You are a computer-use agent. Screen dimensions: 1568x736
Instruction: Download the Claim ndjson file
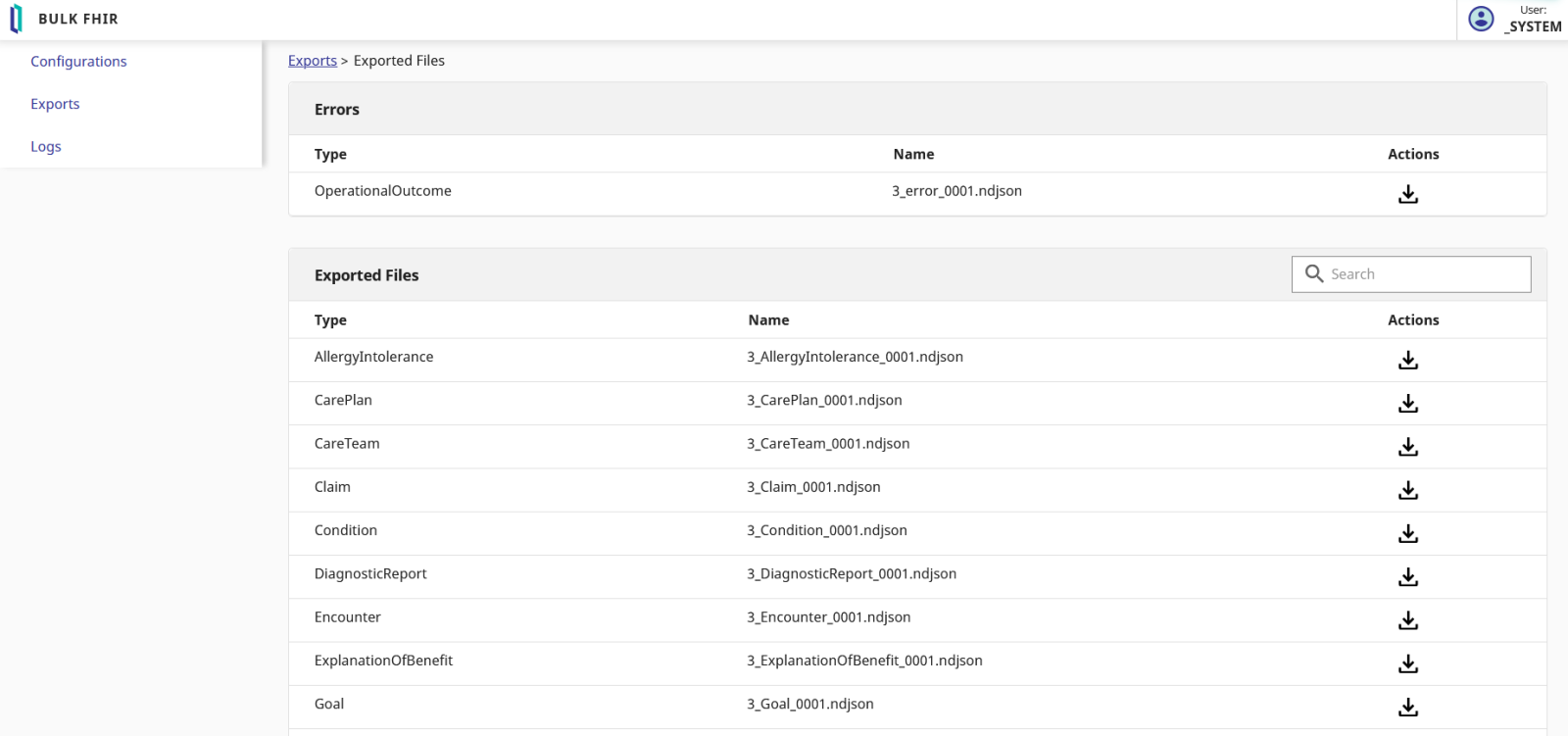[1408, 490]
